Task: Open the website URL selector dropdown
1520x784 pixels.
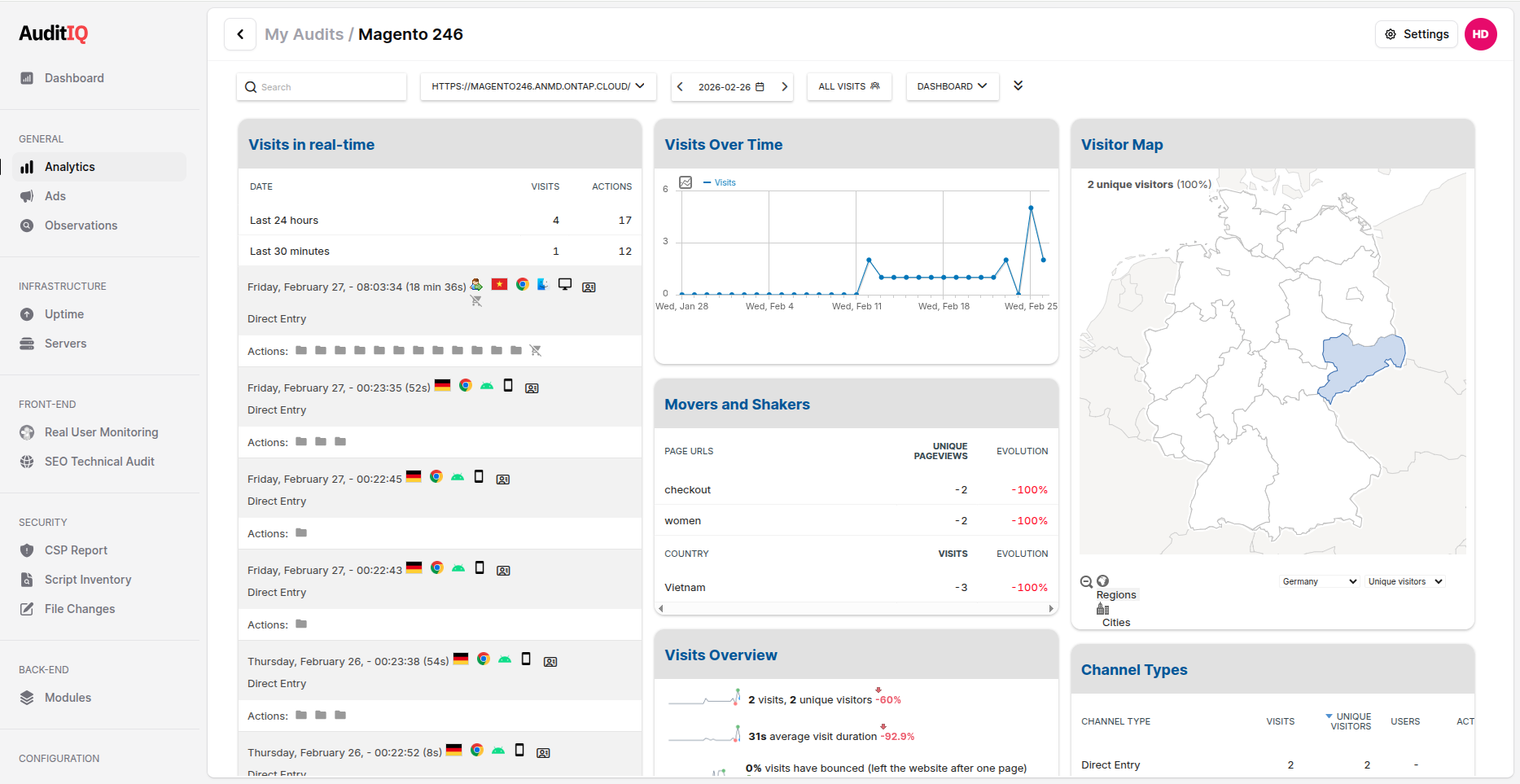Action: pyautogui.click(x=538, y=86)
